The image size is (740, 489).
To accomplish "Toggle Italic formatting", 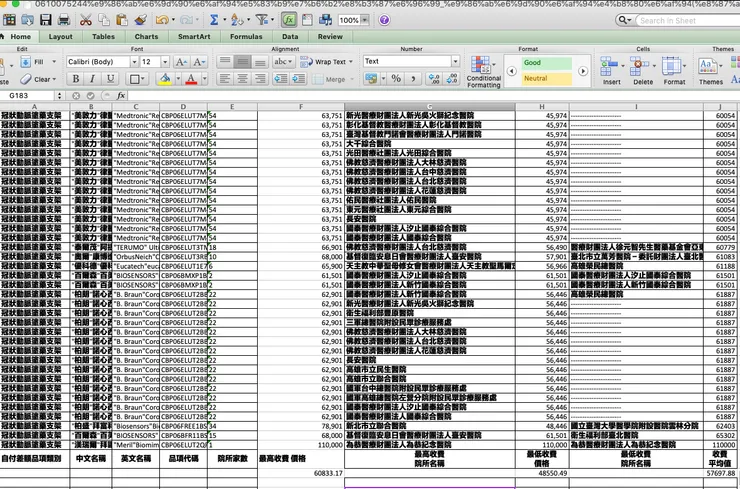I will pyautogui.click(x=92, y=79).
